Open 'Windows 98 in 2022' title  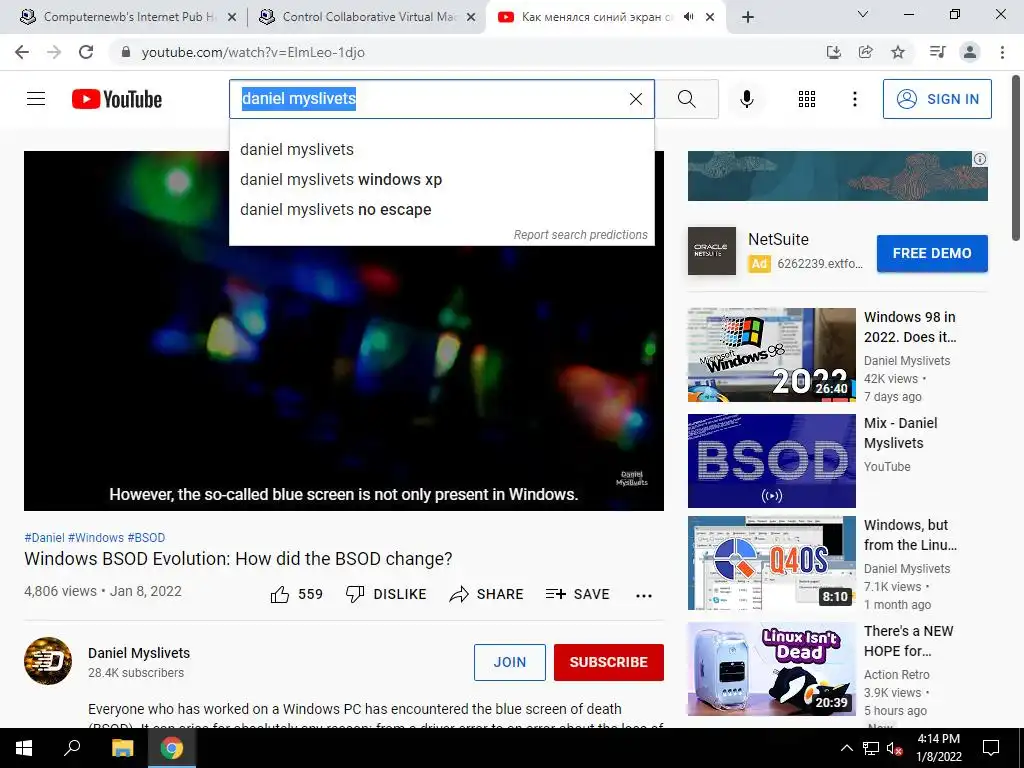910,327
